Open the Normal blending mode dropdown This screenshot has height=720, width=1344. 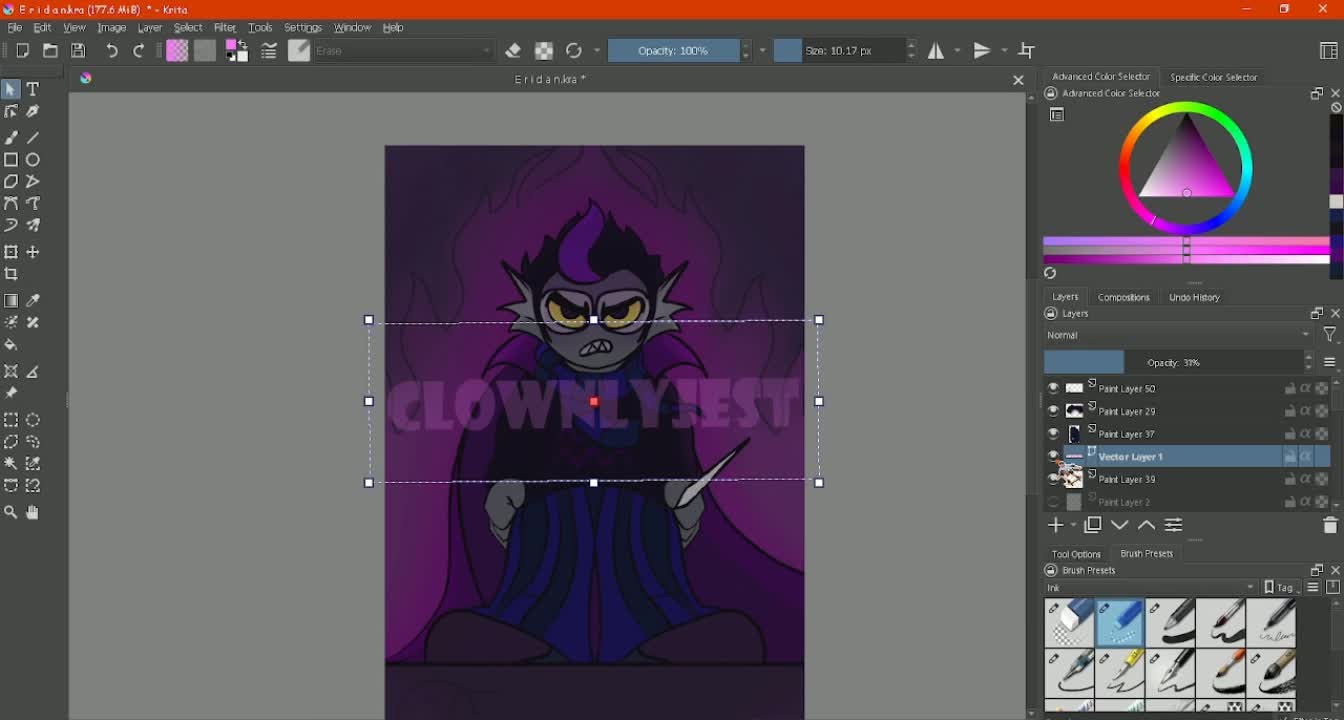tap(1178, 335)
